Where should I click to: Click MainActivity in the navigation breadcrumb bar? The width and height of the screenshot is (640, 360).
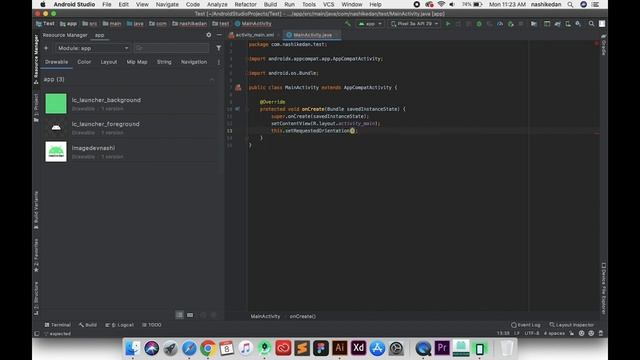tap(253, 24)
